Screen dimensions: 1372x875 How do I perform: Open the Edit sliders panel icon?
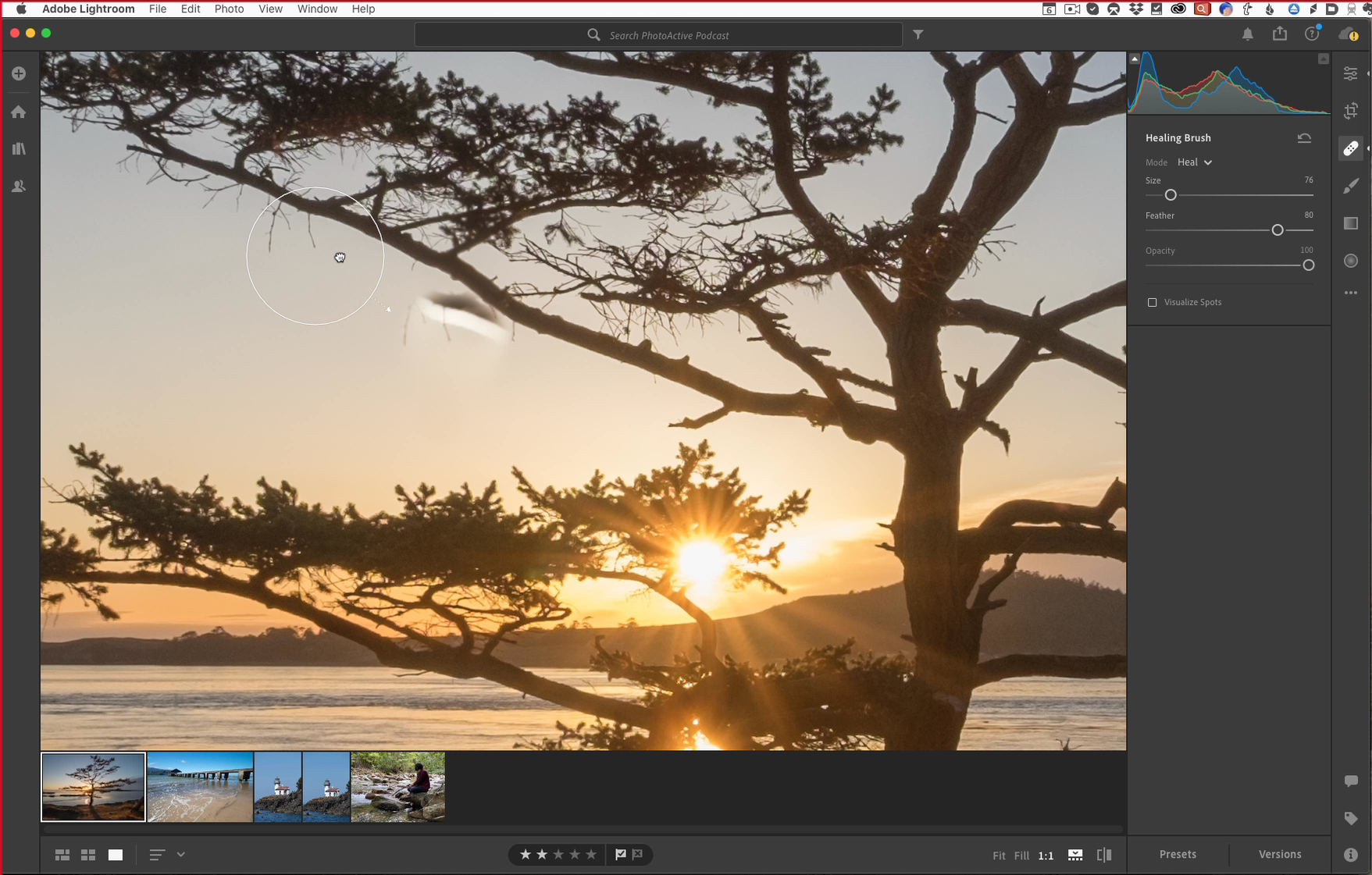1350,73
